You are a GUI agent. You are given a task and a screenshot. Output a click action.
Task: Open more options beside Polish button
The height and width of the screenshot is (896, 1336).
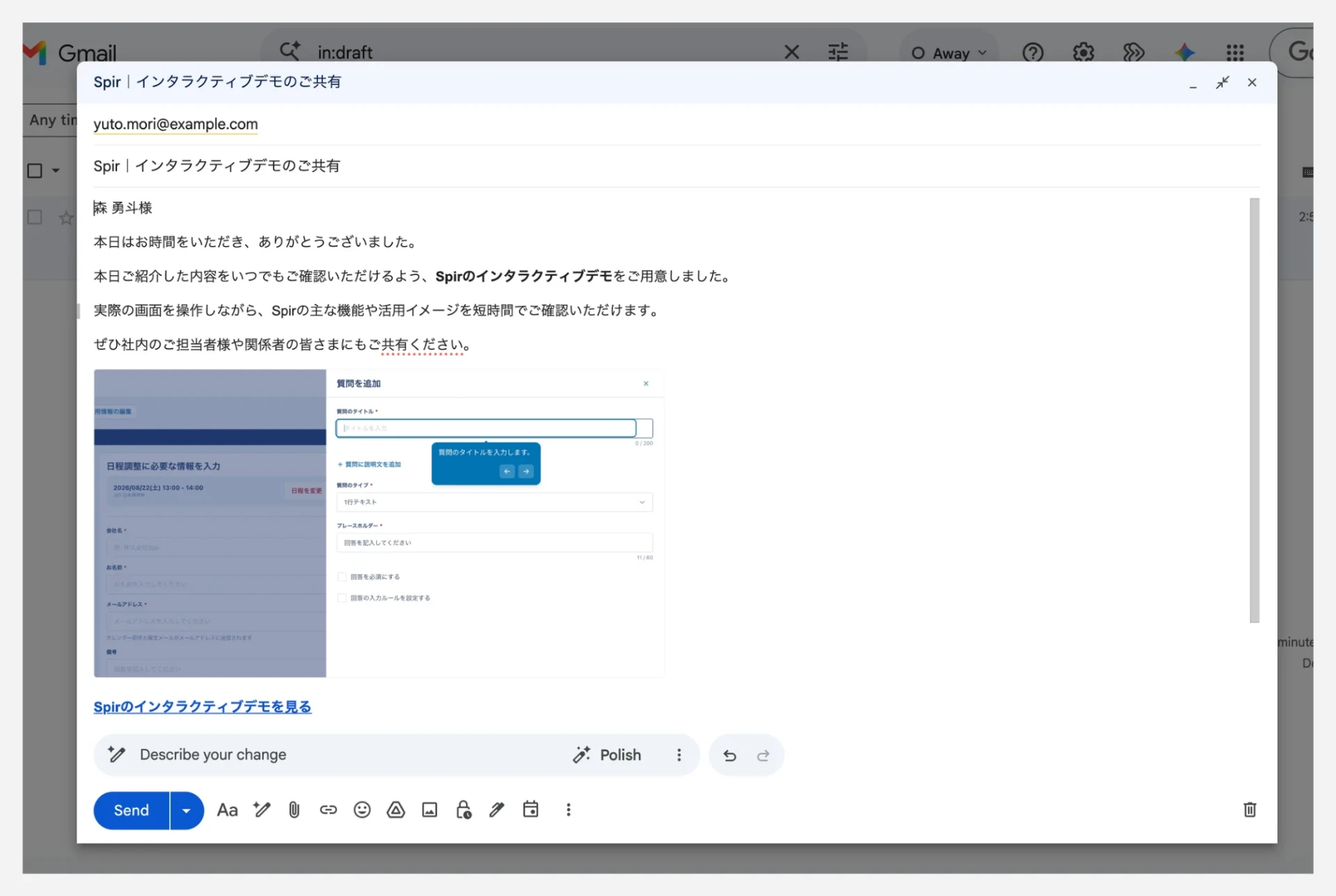click(679, 755)
